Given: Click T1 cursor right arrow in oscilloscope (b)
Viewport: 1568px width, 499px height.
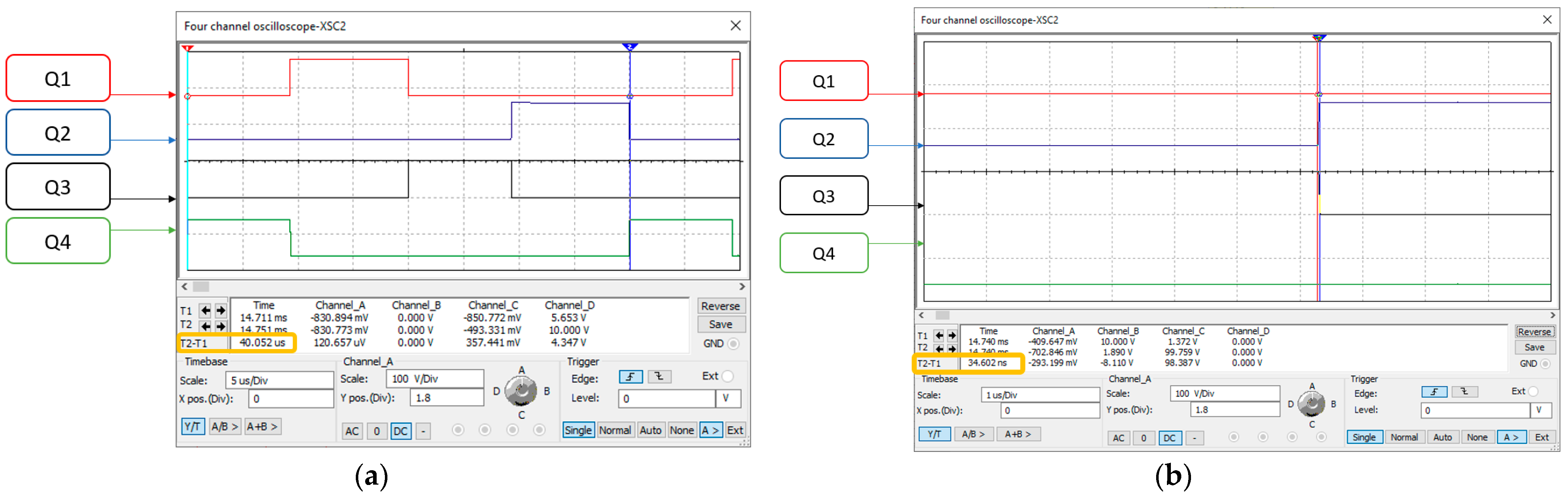Looking at the screenshot, I should click(952, 335).
